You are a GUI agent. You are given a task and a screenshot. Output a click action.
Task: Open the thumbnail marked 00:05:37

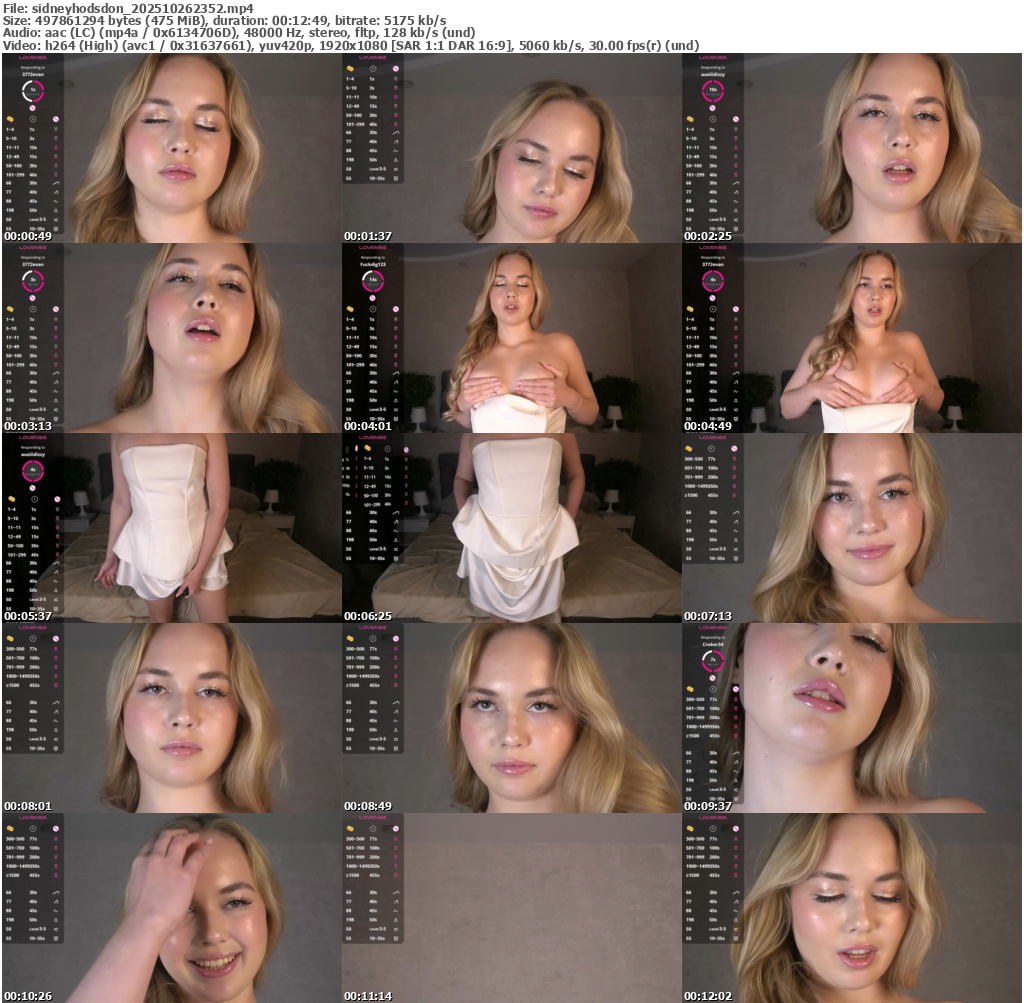tap(171, 528)
